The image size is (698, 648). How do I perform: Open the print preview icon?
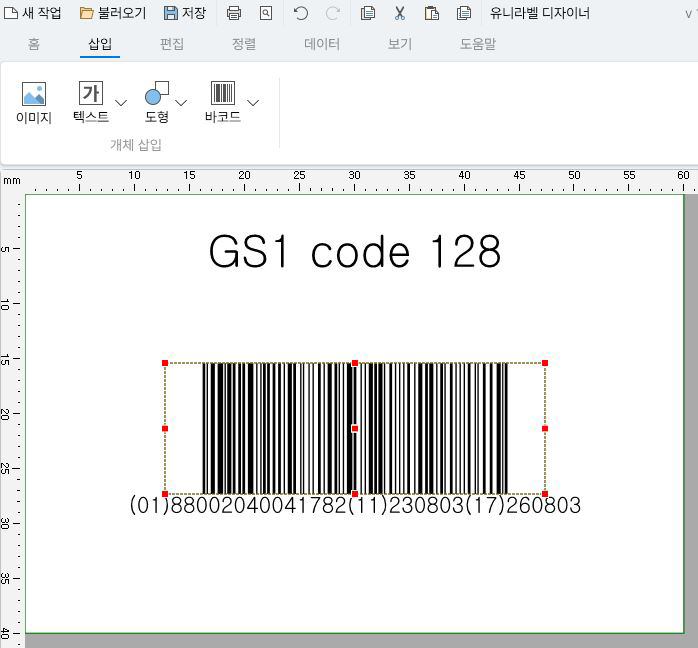[266, 13]
